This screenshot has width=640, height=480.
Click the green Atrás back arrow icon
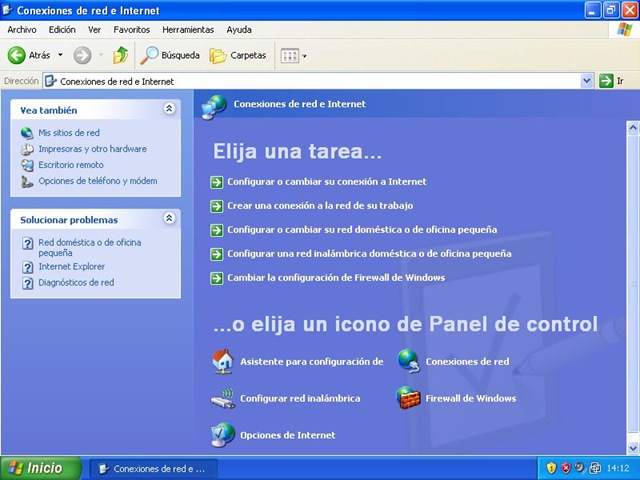point(16,55)
